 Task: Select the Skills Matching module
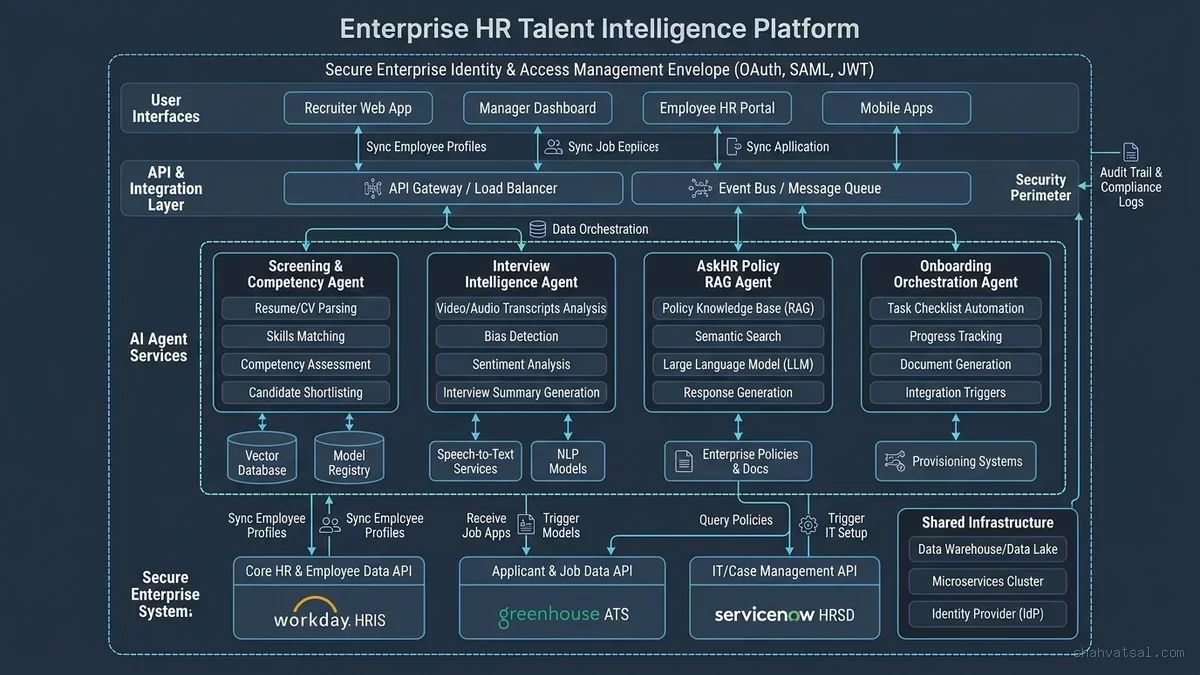pyautogui.click(x=305, y=336)
